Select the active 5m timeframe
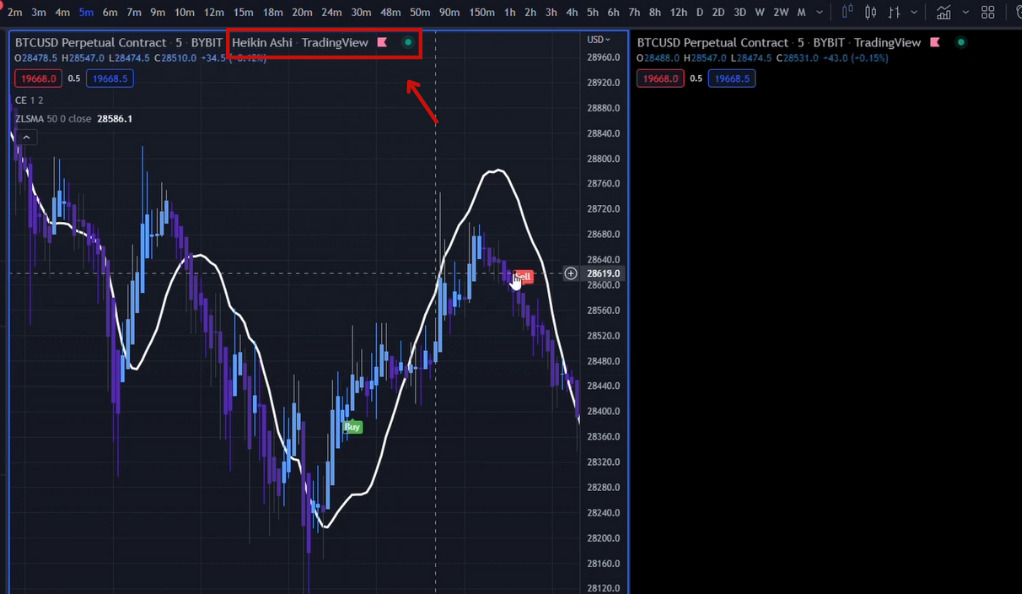 [x=86, y=12]
